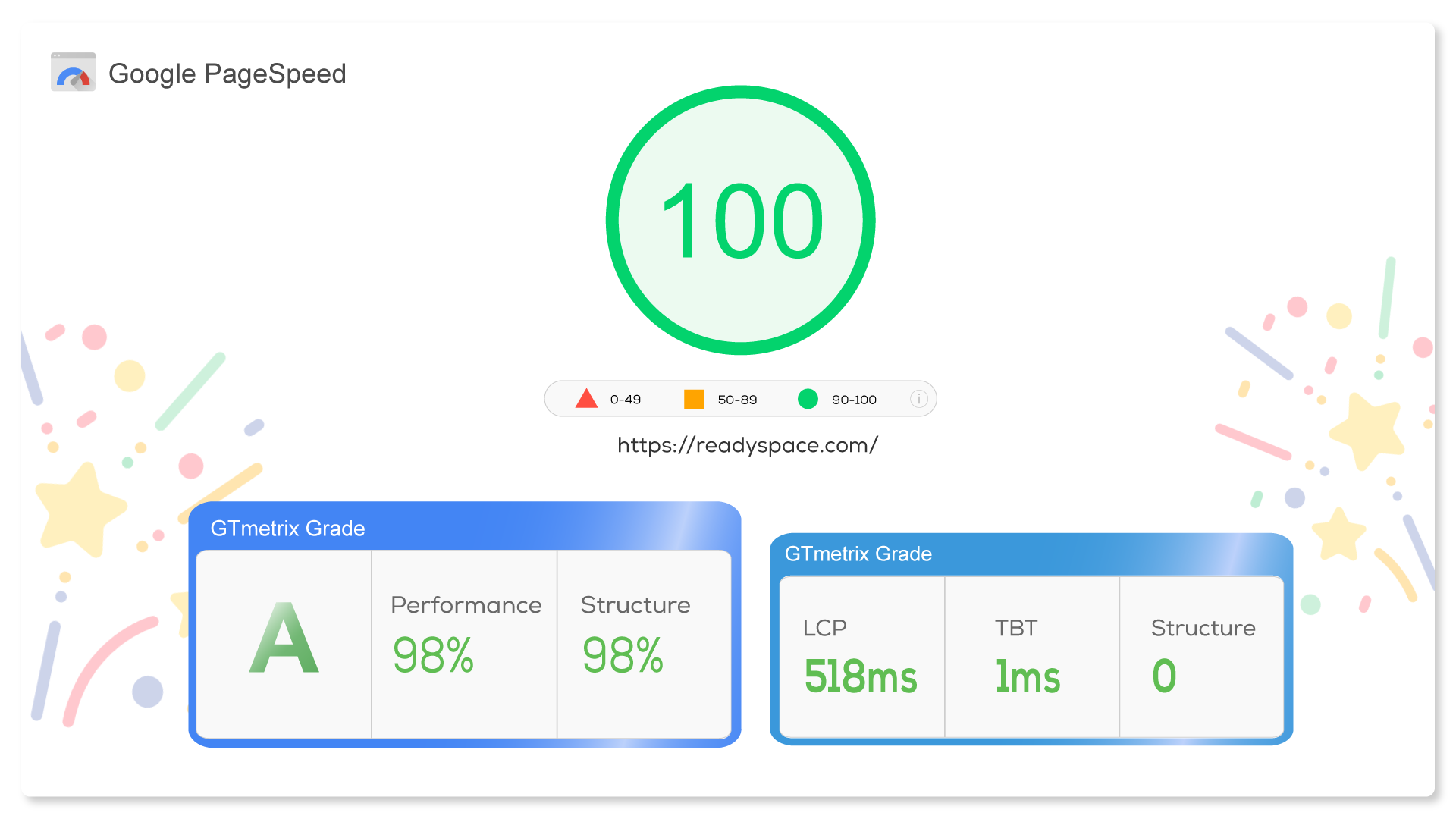This screenshot has width=1456, height=819.
Task: Select the red triangle 0-49 legend icon
Action: click(585, 398)
